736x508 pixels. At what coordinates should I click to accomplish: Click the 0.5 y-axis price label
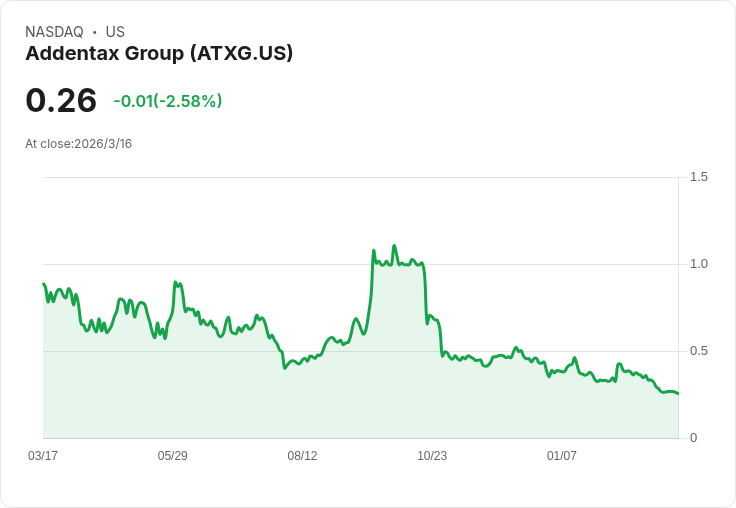(699, 351)
